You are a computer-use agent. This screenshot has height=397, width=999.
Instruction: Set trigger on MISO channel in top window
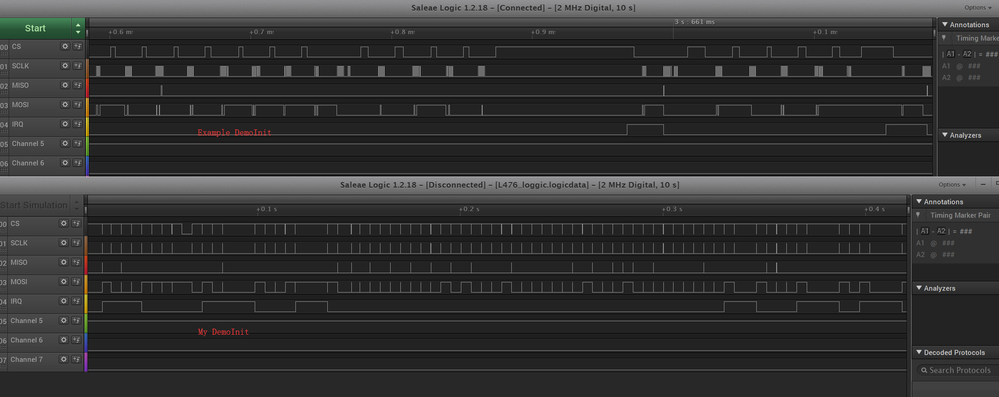77,85
